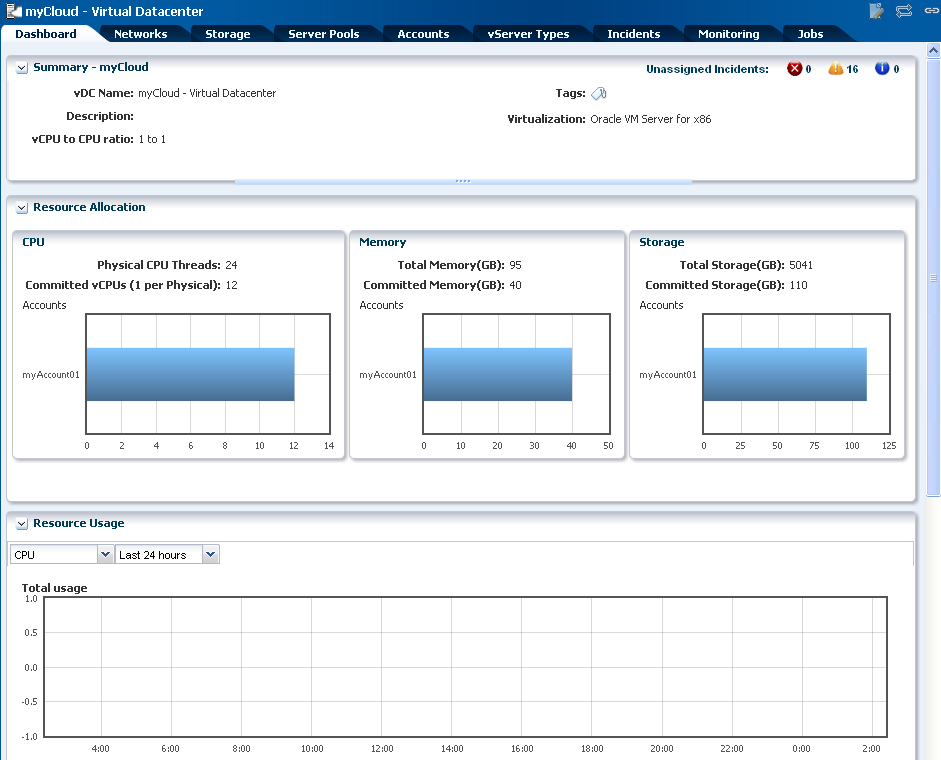941x760 pixels.
Task: Click the red critical incidents icon
Action: (x=795, y=68)
